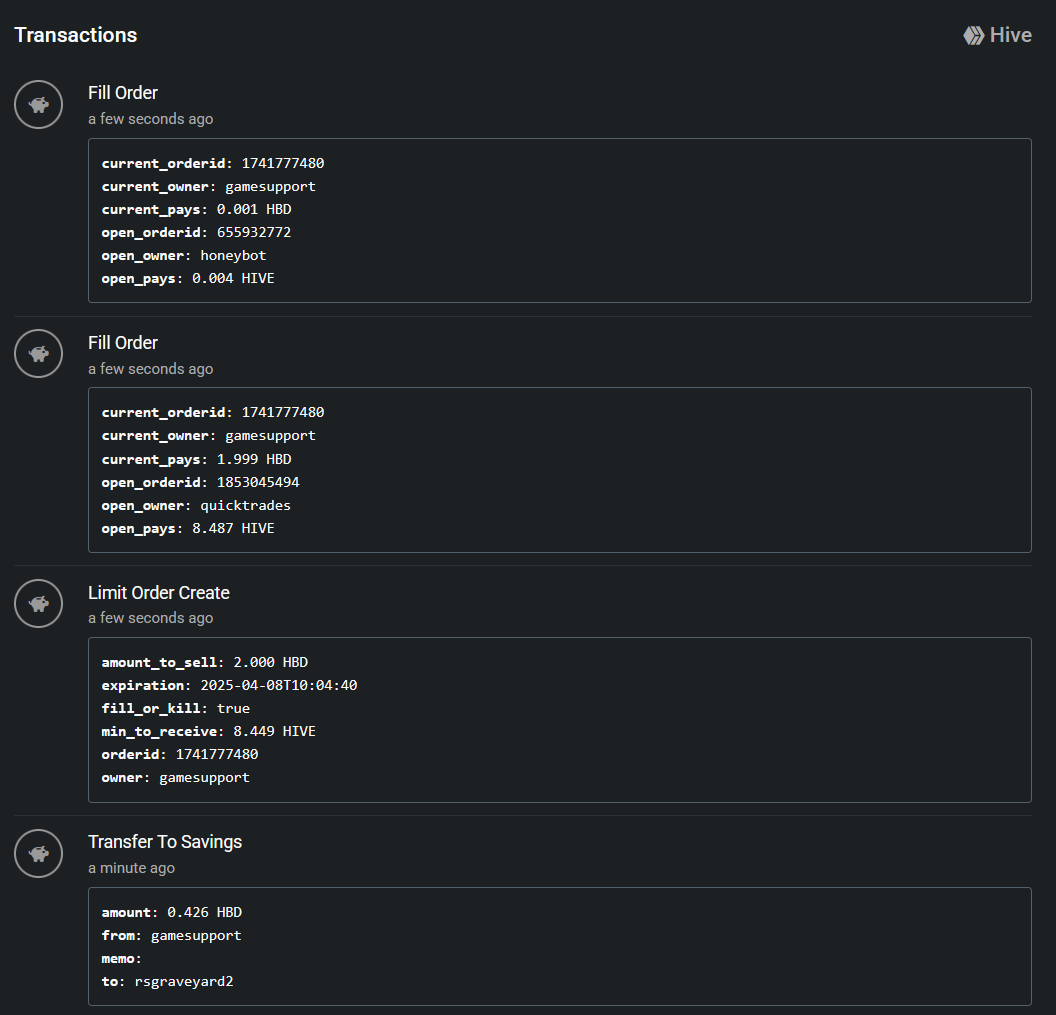Click timestamp under second Fill Order

click(150, 369)
